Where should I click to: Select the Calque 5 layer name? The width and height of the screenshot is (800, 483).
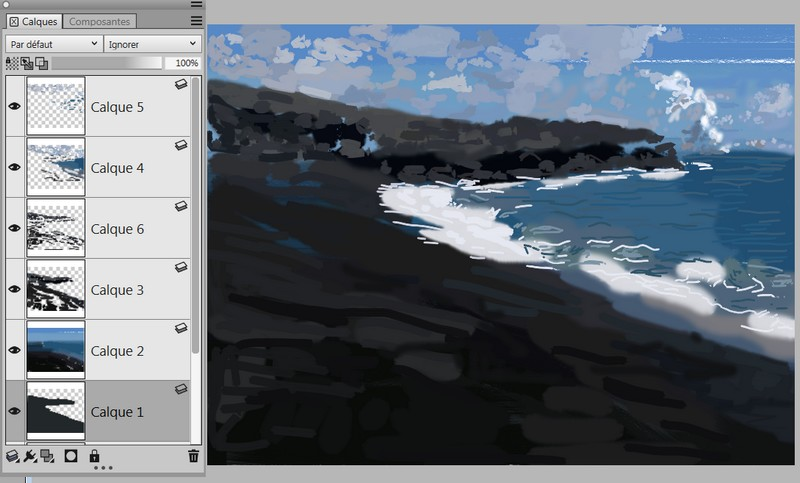pos(117,107)
